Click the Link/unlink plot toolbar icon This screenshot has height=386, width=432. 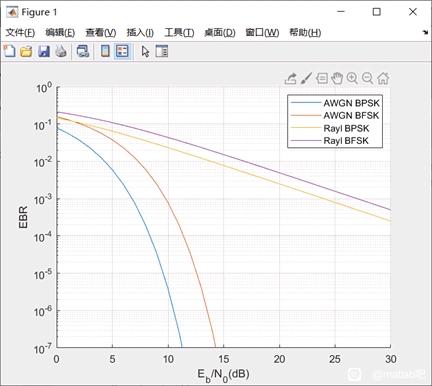tap(83, 51)
